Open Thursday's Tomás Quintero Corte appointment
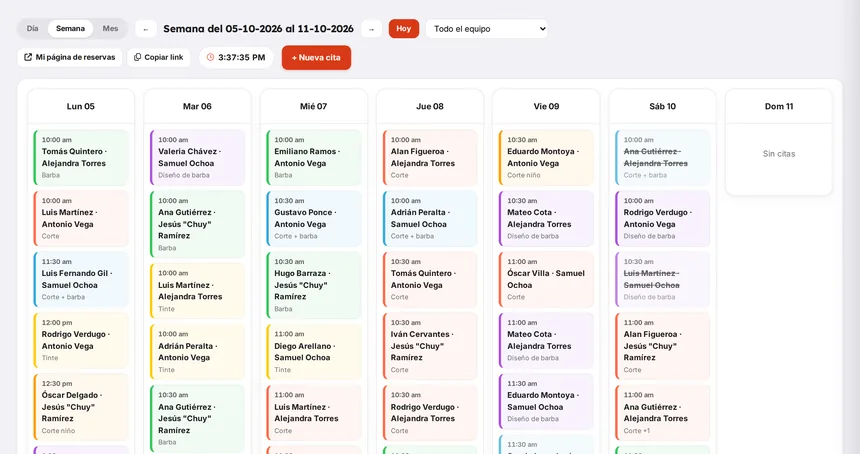 429,279
